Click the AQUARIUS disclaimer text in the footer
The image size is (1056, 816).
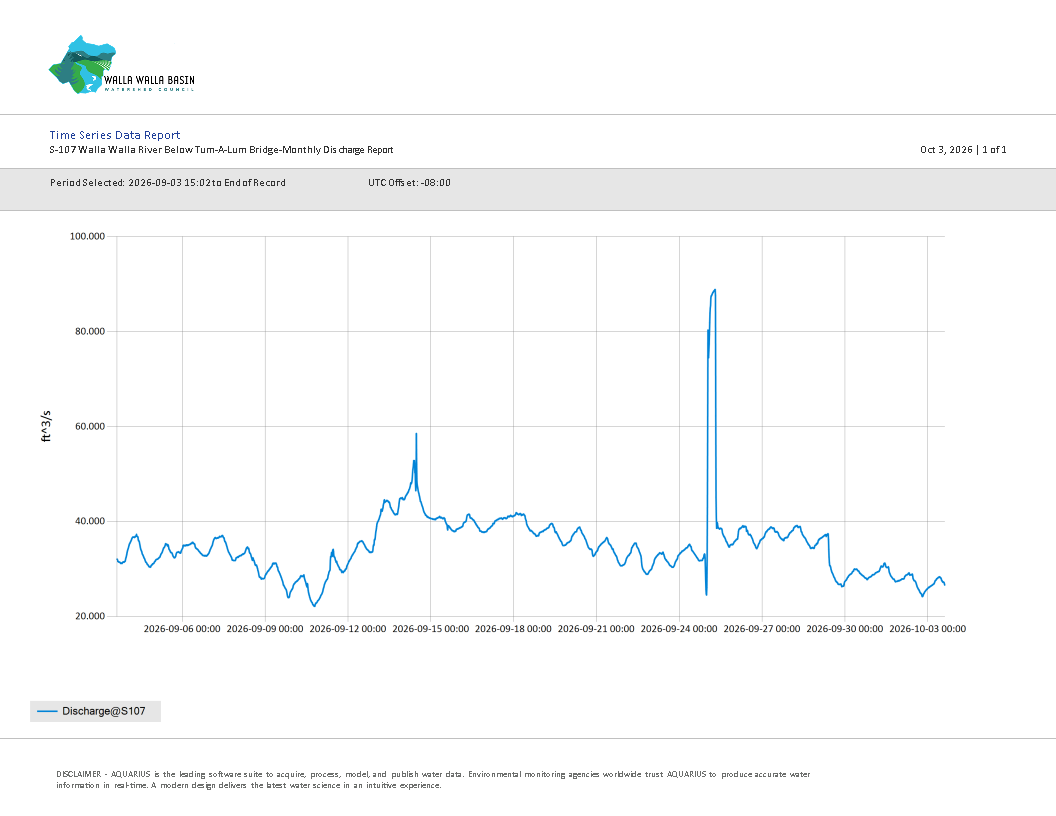(x=433, y=780)
